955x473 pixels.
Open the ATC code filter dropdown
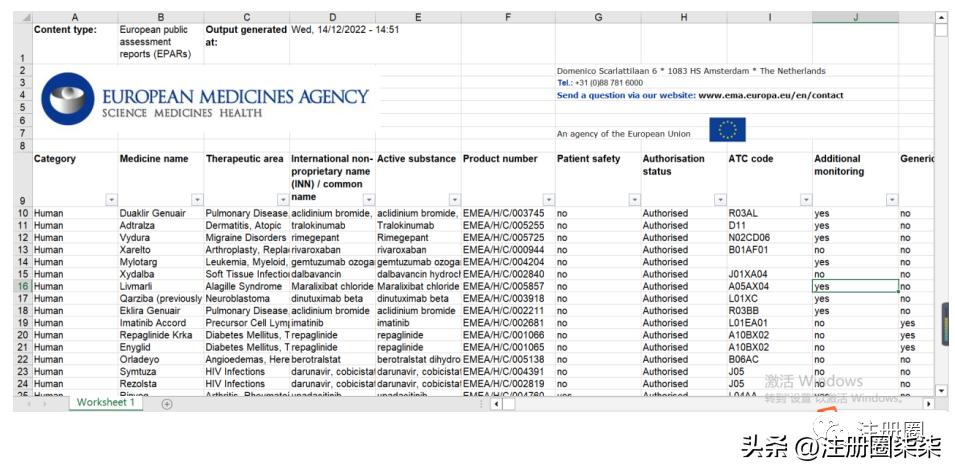[x=806, y=200]
